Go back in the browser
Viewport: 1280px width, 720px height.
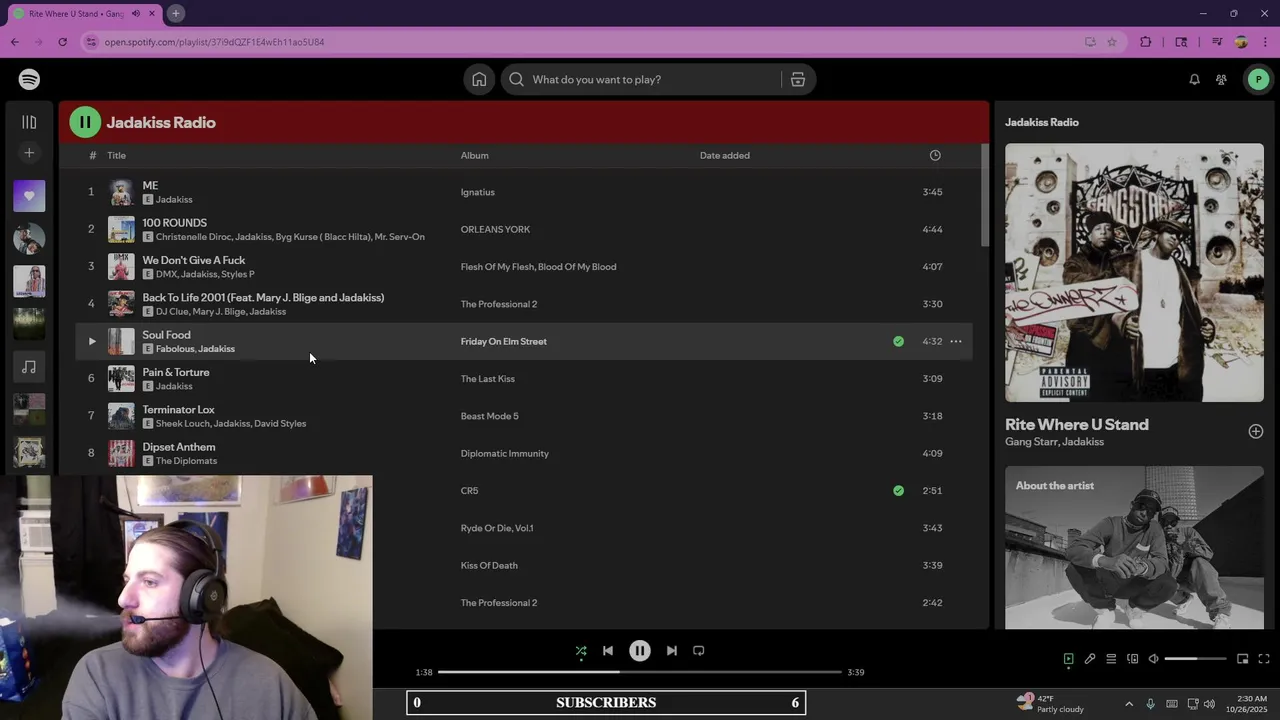15,42
